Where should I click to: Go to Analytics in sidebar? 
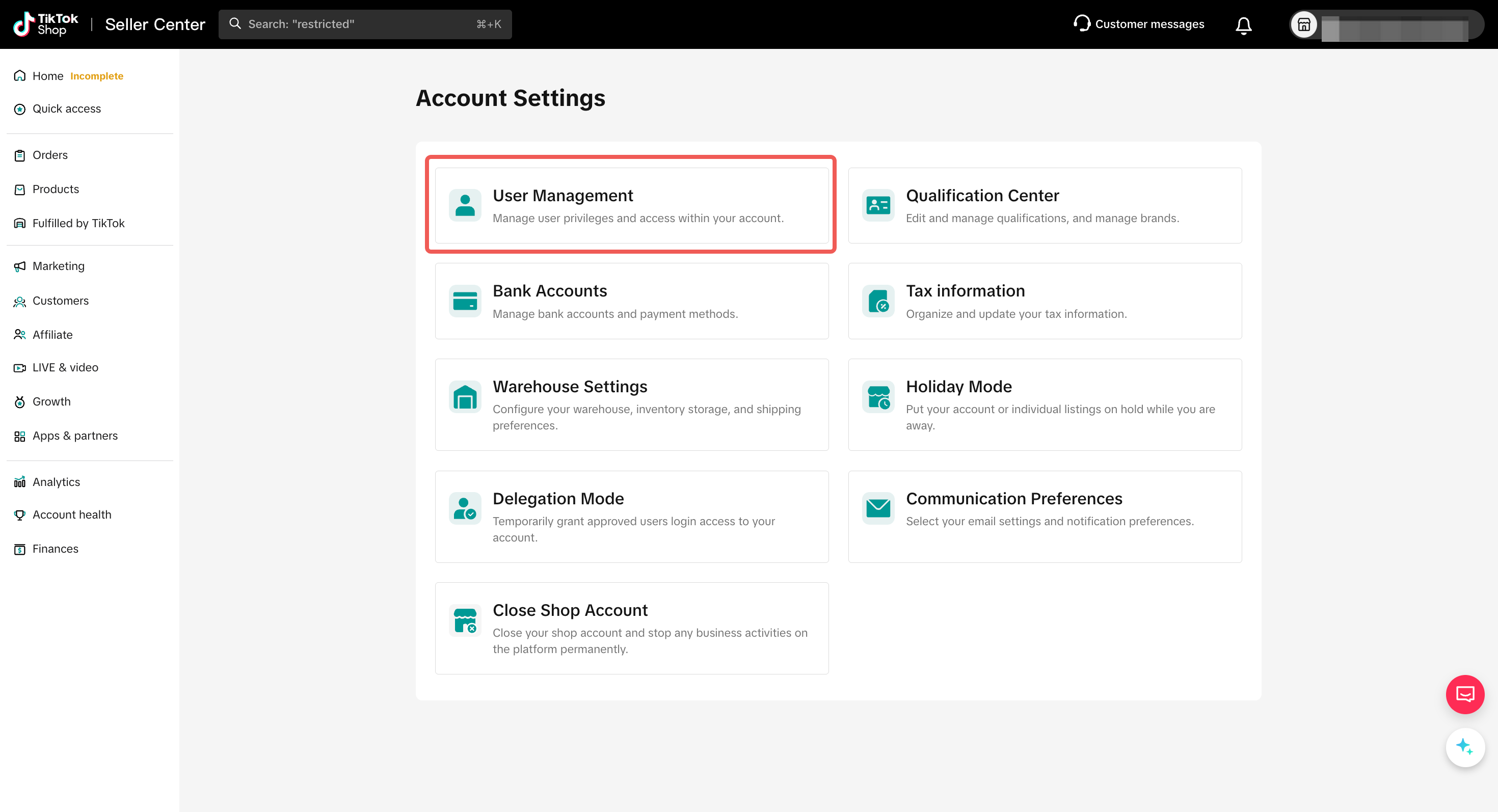point(56,482)
